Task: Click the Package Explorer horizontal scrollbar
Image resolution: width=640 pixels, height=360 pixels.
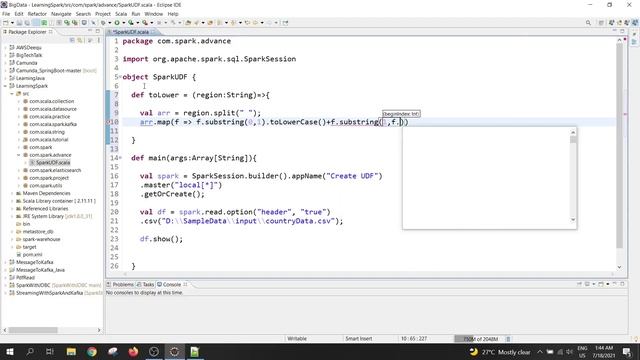Action: coord(33,330)
